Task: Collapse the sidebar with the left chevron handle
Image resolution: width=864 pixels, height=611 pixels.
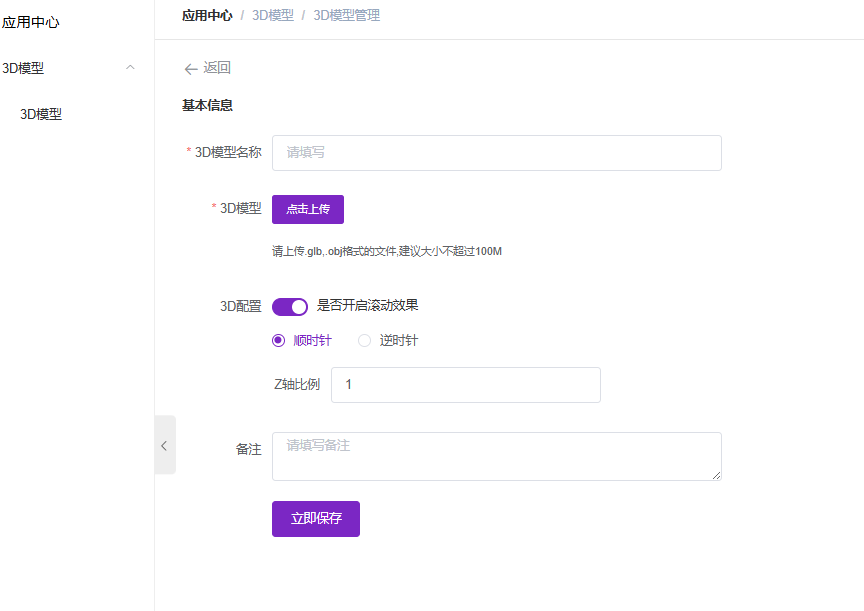Action: [165, 445]
